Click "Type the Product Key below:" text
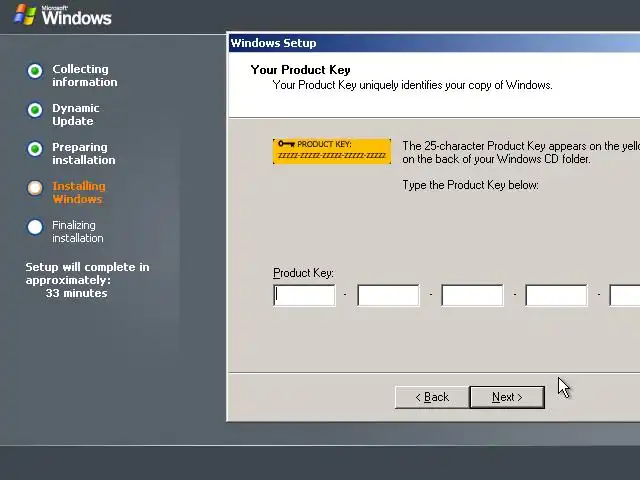 (471, 185)
